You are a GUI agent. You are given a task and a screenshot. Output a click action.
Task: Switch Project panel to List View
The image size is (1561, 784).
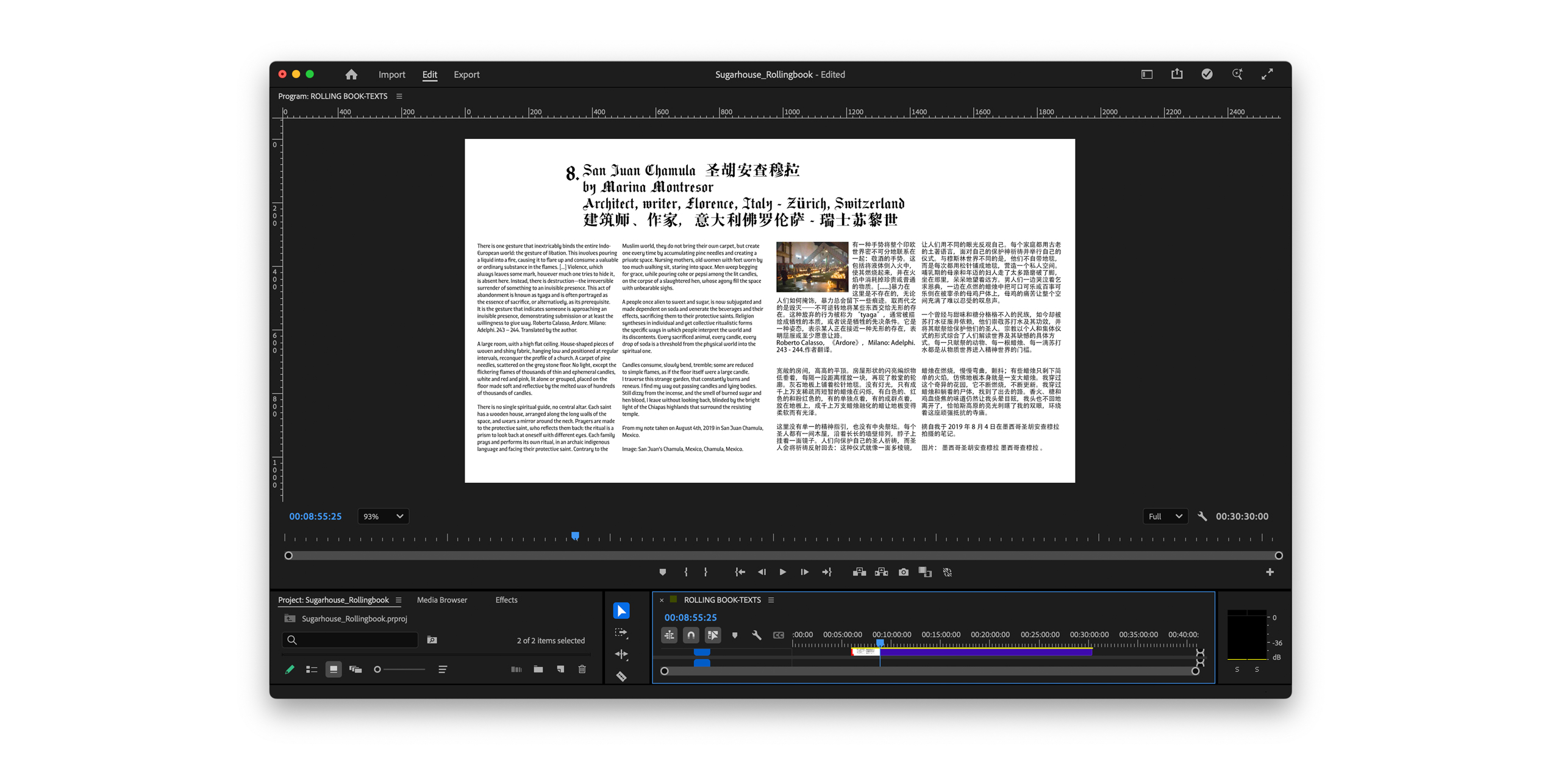[x=312, y=669]
